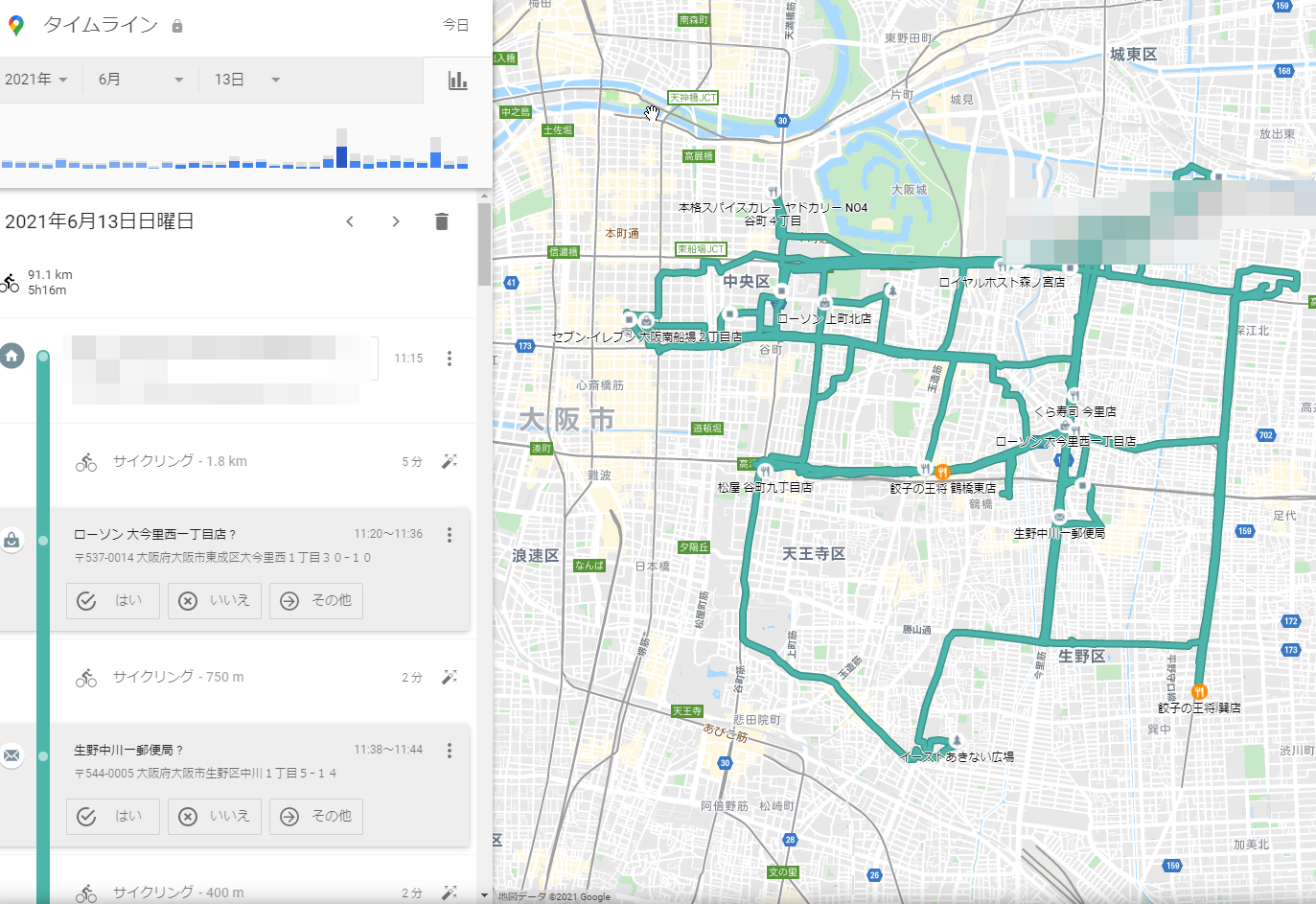Click the home place icon on timeline

pyautogui.click(x=12, y=357)
